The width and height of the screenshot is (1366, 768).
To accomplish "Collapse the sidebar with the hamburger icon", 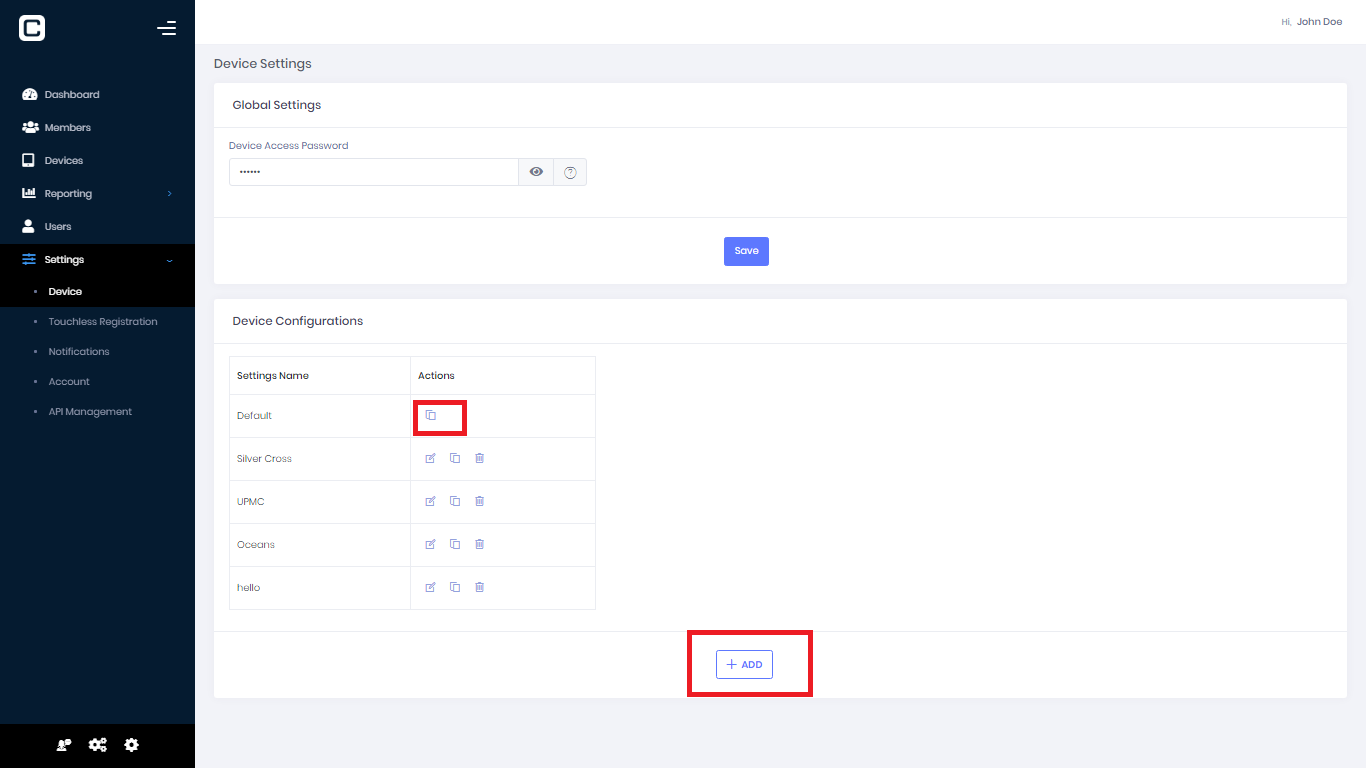I will click(x=167, y=28).
